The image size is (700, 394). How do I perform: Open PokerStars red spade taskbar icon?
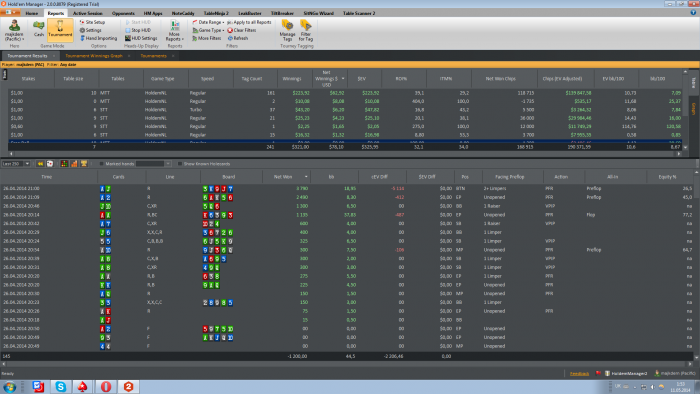click(x=83, y=386)
